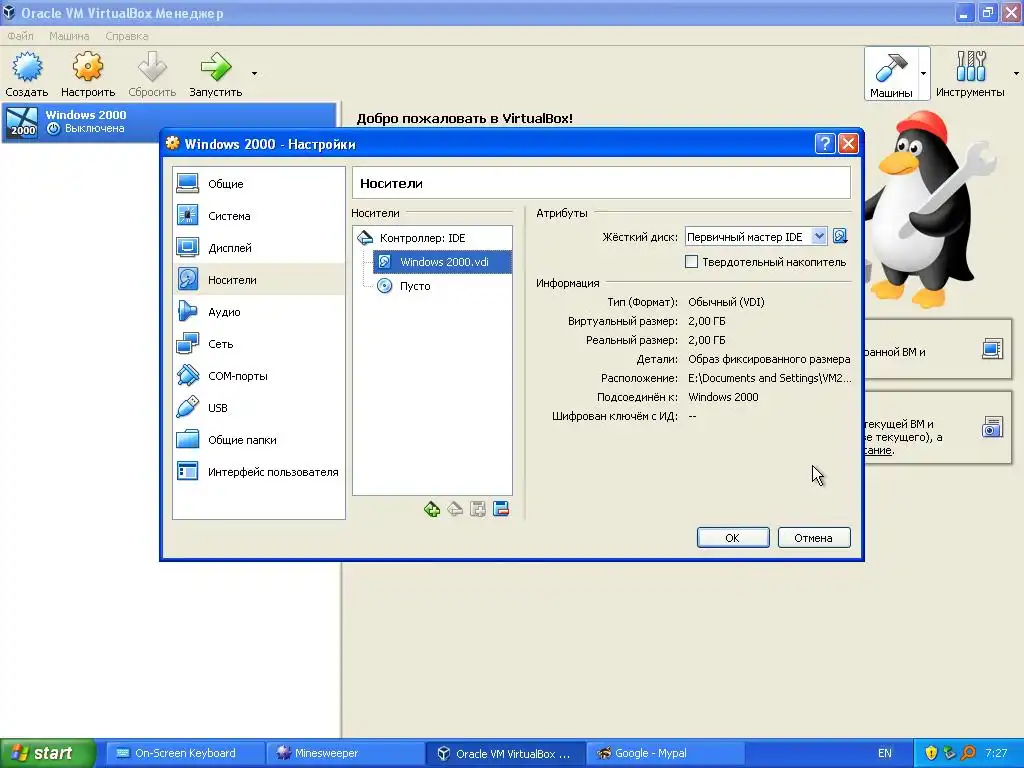1024x768 pixels.
Task: Select the Windows 2000 VM in the machine list
Action: click(170, 121)
